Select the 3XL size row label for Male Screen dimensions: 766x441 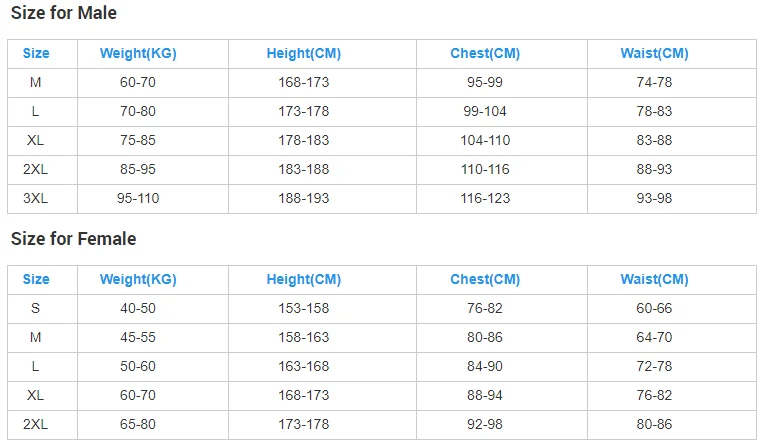[x=36, y=199]
